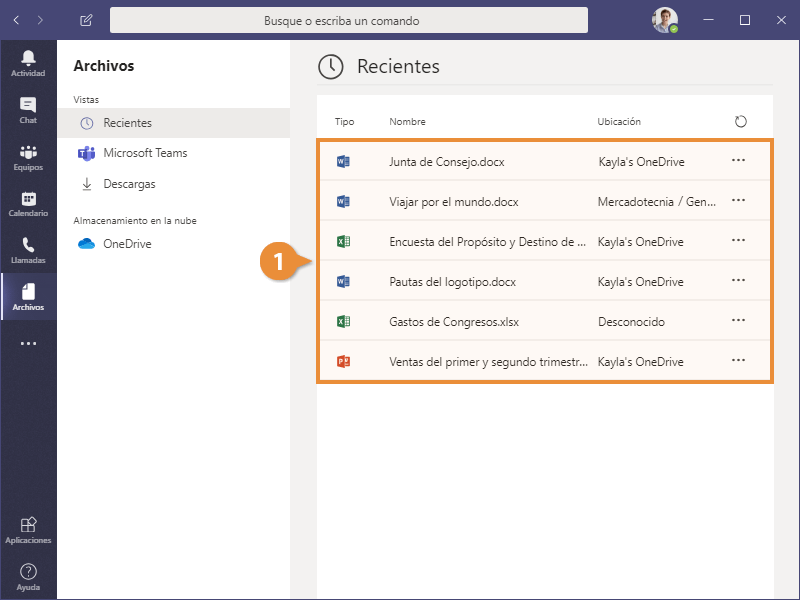
Task: Open more options for Ventas del primer trimestre
Action: pos(738,361)
